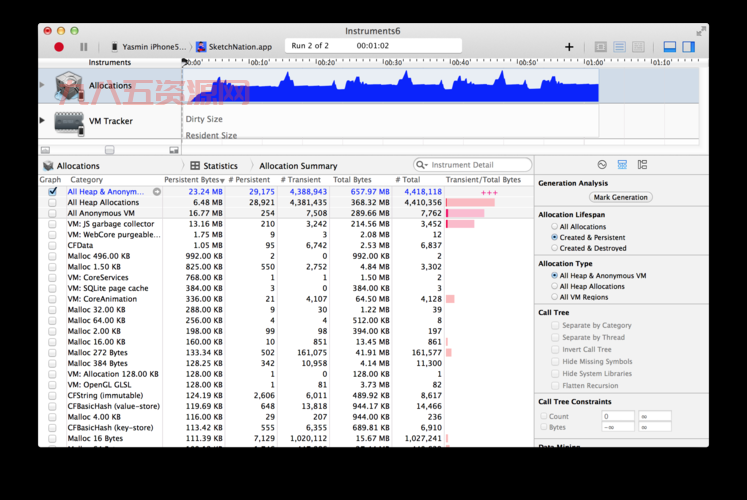Image resolution: width=747 pixels, height=500 pixels.
Task: Click the Total Bytes column header
Action: pos(352,180)
